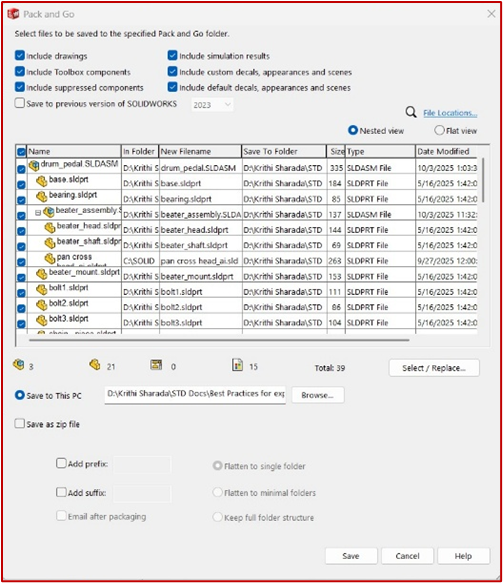Click the base.sldprt part icon
This screenshot has height=583, width=503.
click(x=42, y=181)
